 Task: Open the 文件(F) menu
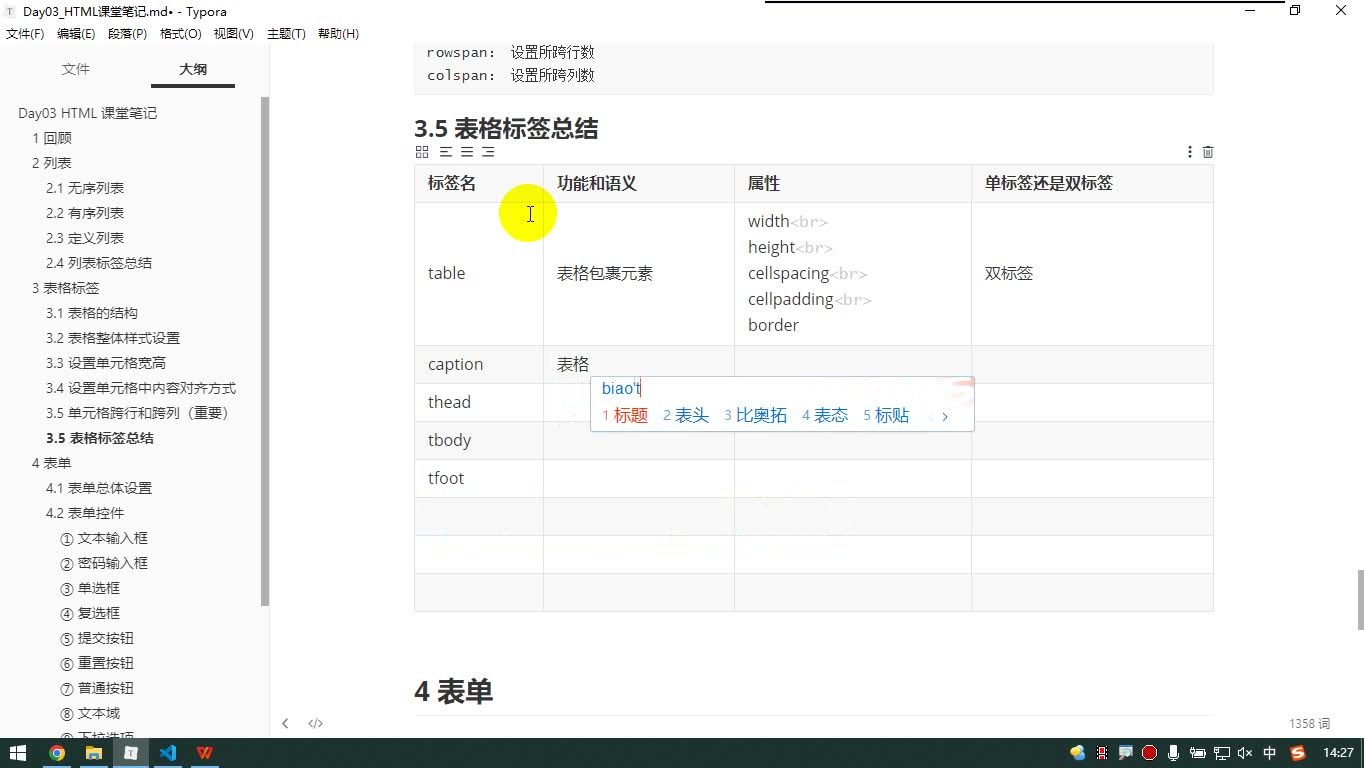click(x=25, y=34)
